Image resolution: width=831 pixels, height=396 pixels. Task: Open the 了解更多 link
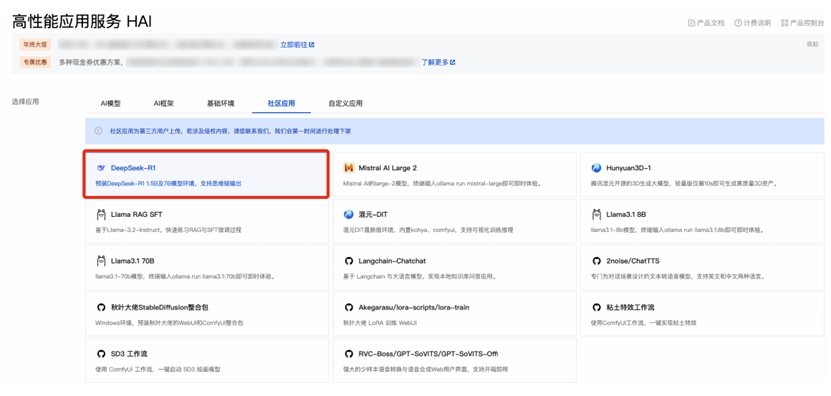point(435,62)
